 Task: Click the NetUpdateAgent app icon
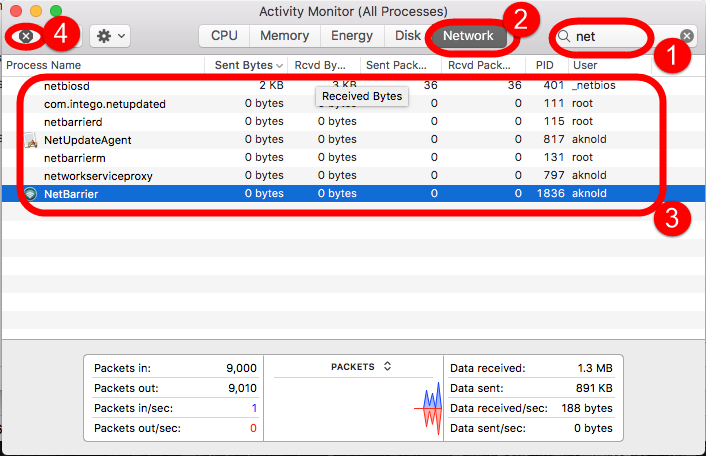pos(30,140)
